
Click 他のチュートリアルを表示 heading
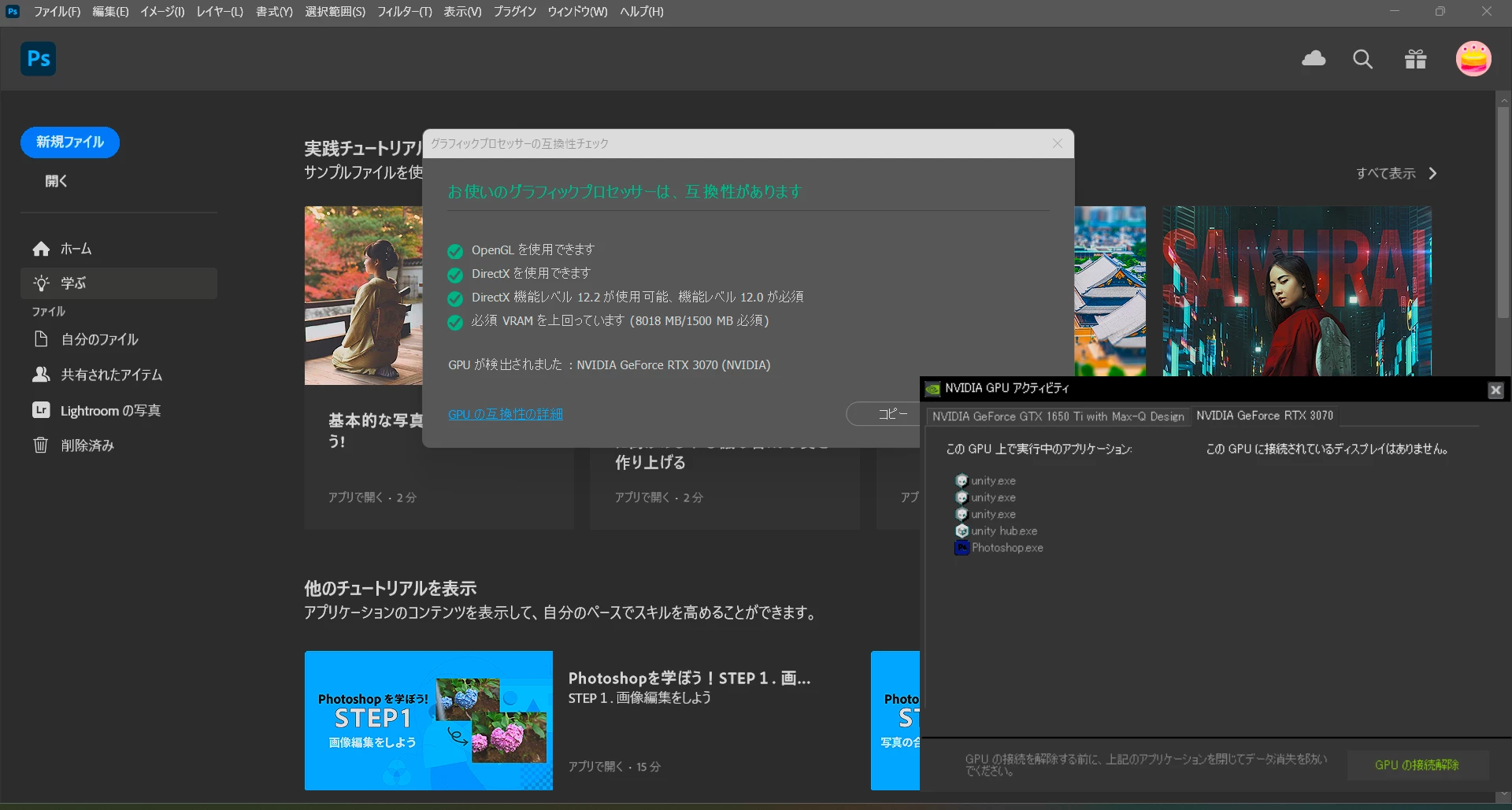390,588
